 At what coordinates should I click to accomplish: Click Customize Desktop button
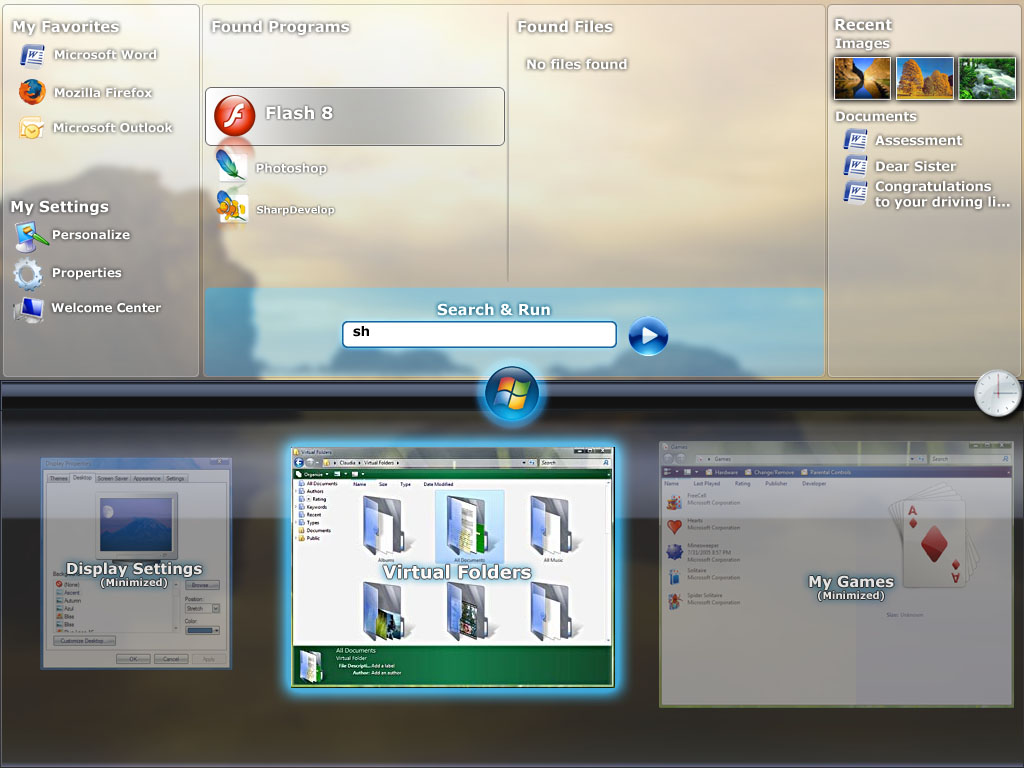tap(84, 641)
